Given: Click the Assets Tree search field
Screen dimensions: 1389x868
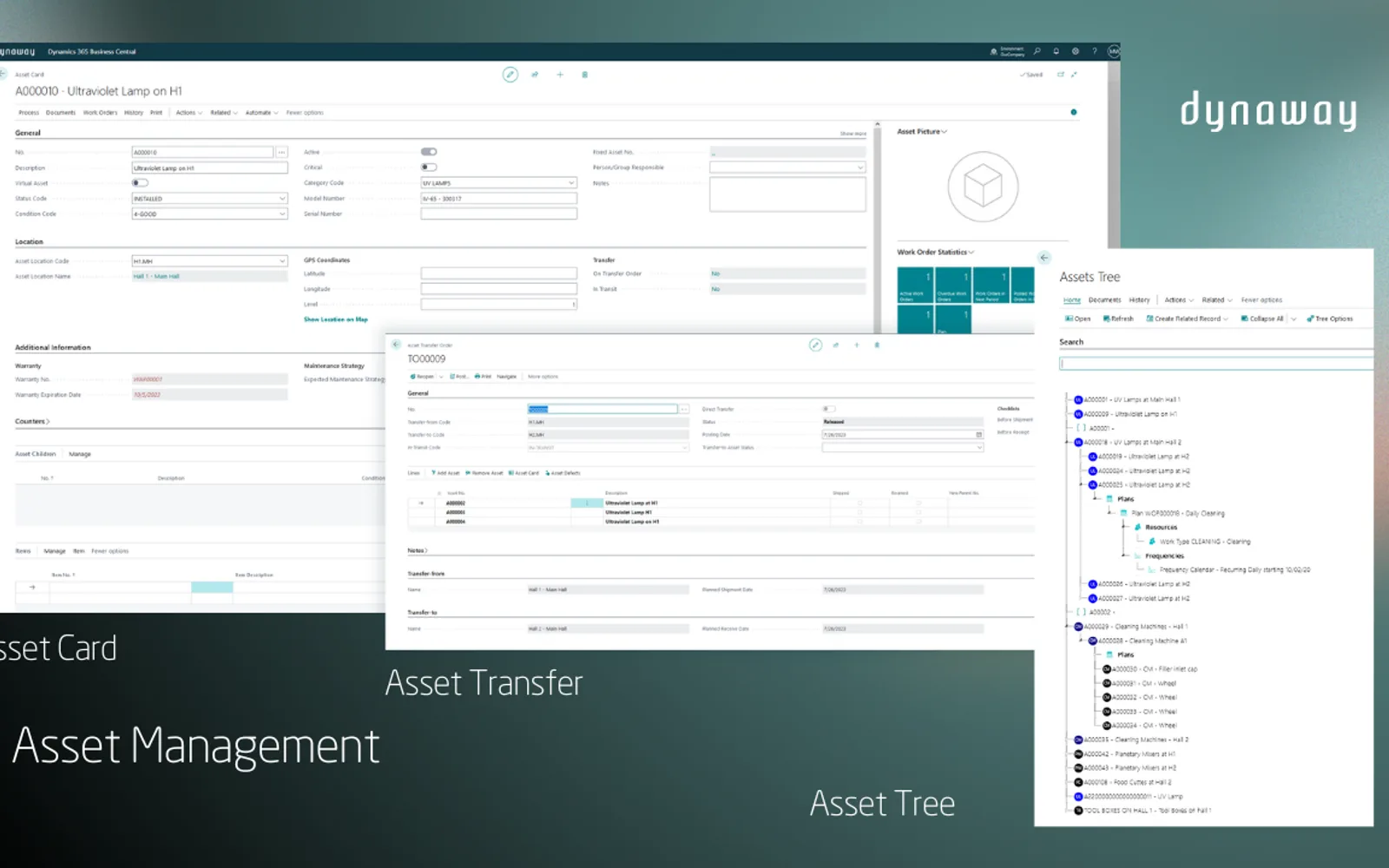Looking at the screenshot, I should [1215, 364].
